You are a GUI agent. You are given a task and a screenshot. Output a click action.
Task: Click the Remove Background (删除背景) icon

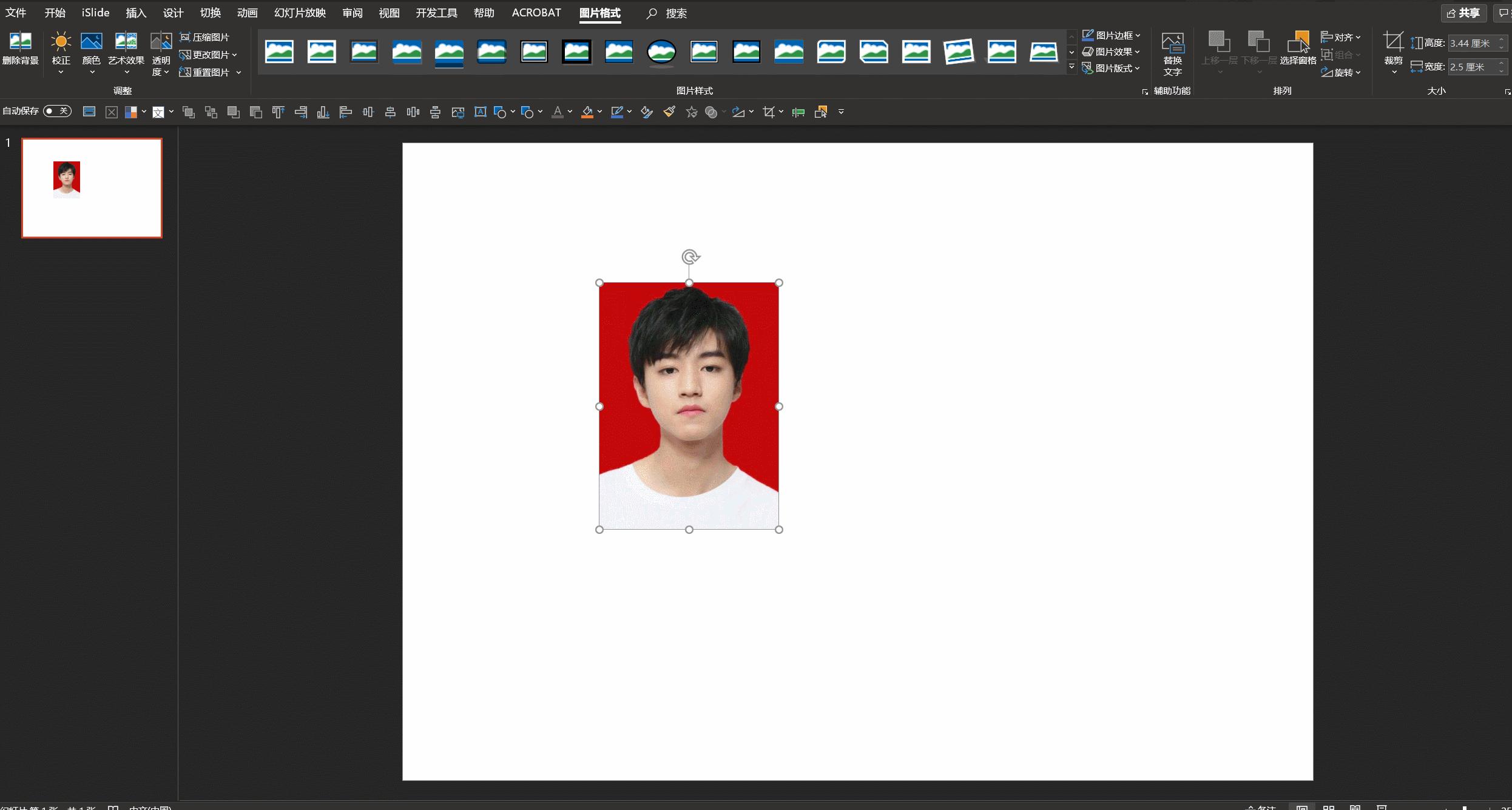pyautogui.click(x=20, y=42)
